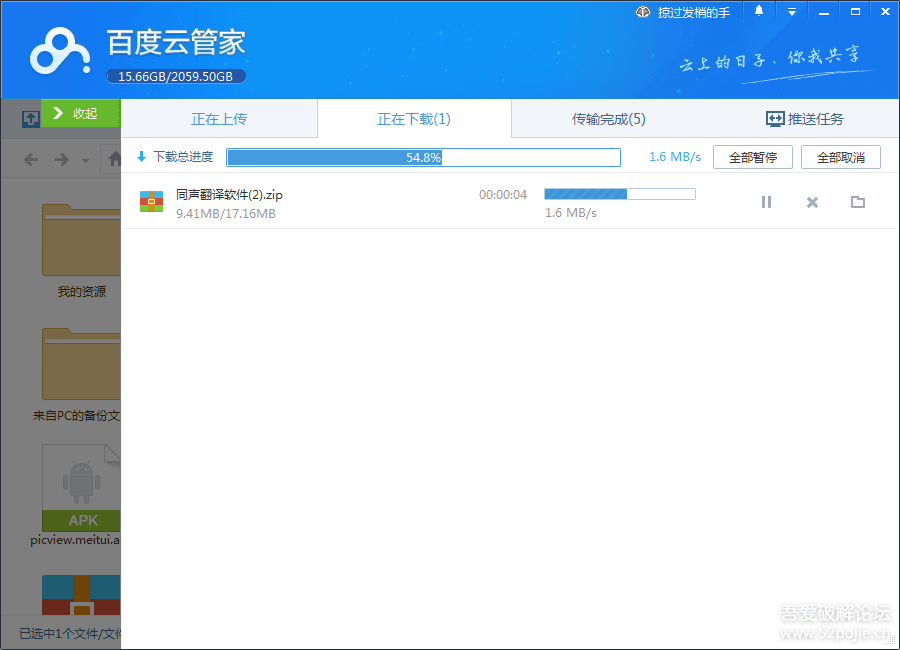Open the title bar dropdown menu arrow
The height and width of the screenshot is (650, 900).
[x=792, y=12]
